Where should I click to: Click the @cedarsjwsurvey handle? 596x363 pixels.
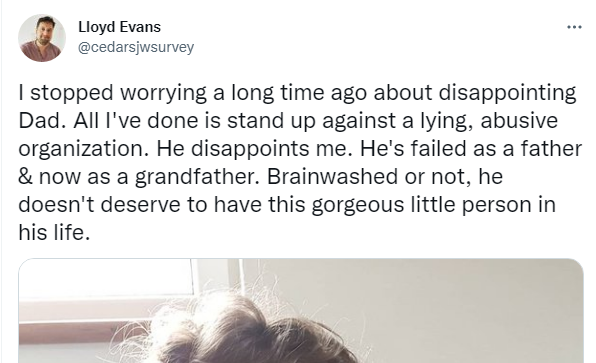136,48
